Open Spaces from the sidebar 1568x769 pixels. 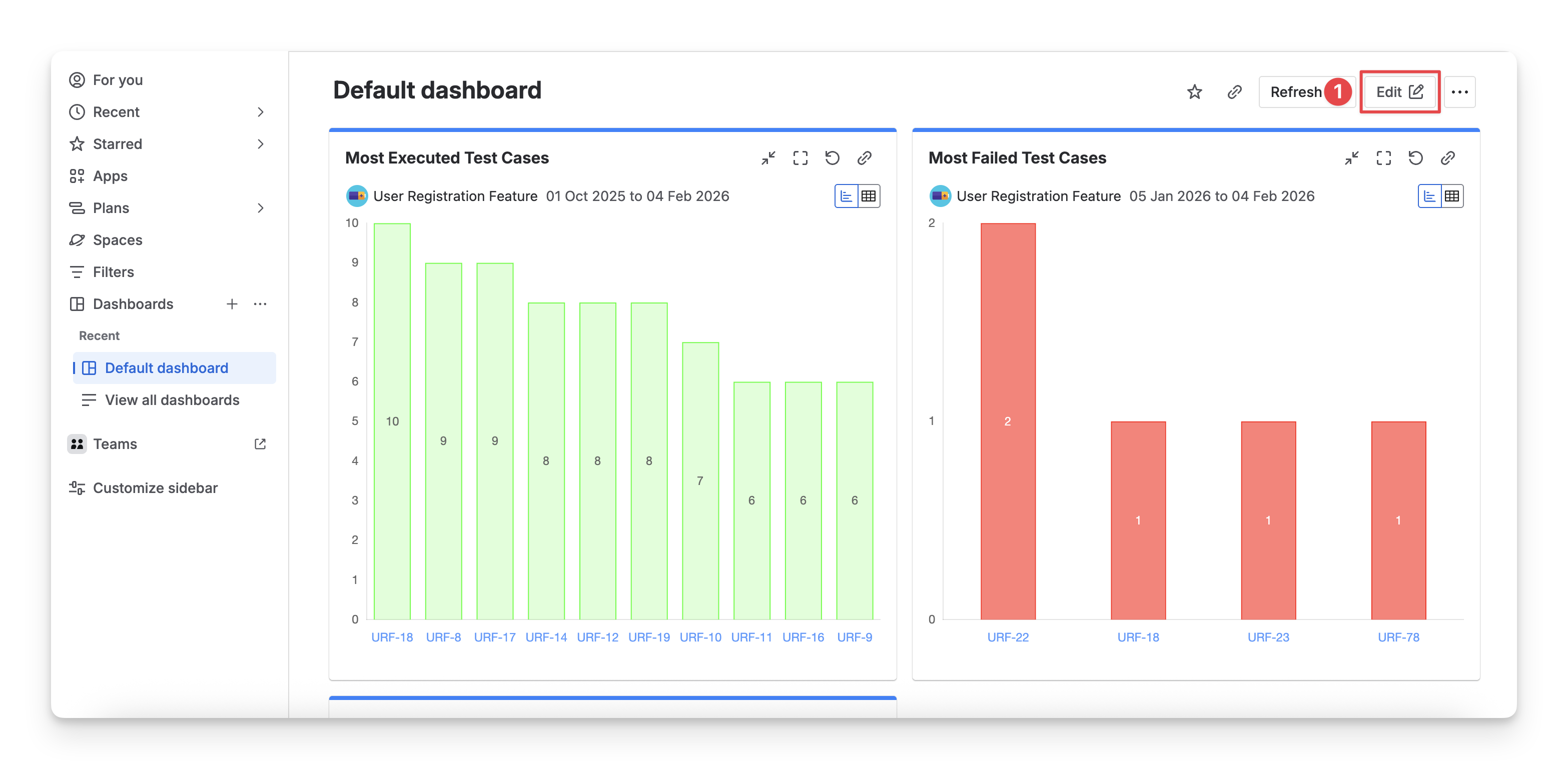coord(118,240)
